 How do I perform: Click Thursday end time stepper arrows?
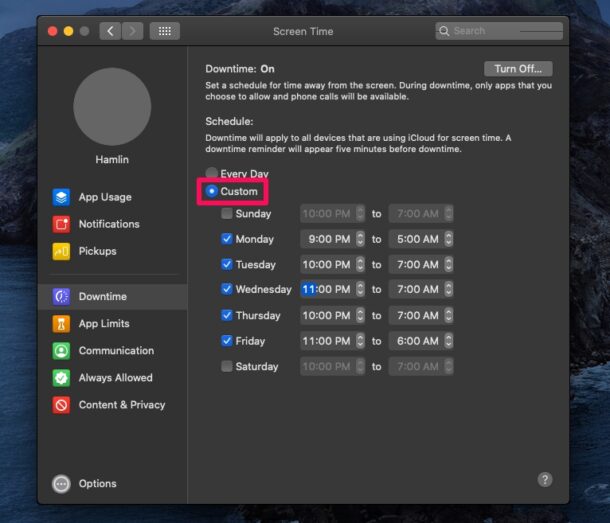coord(449,315)
